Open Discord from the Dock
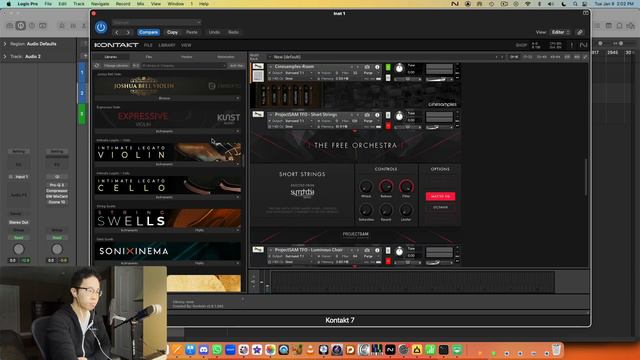The height and width of the screenshot is (360, 640). (x=203, y=350)
